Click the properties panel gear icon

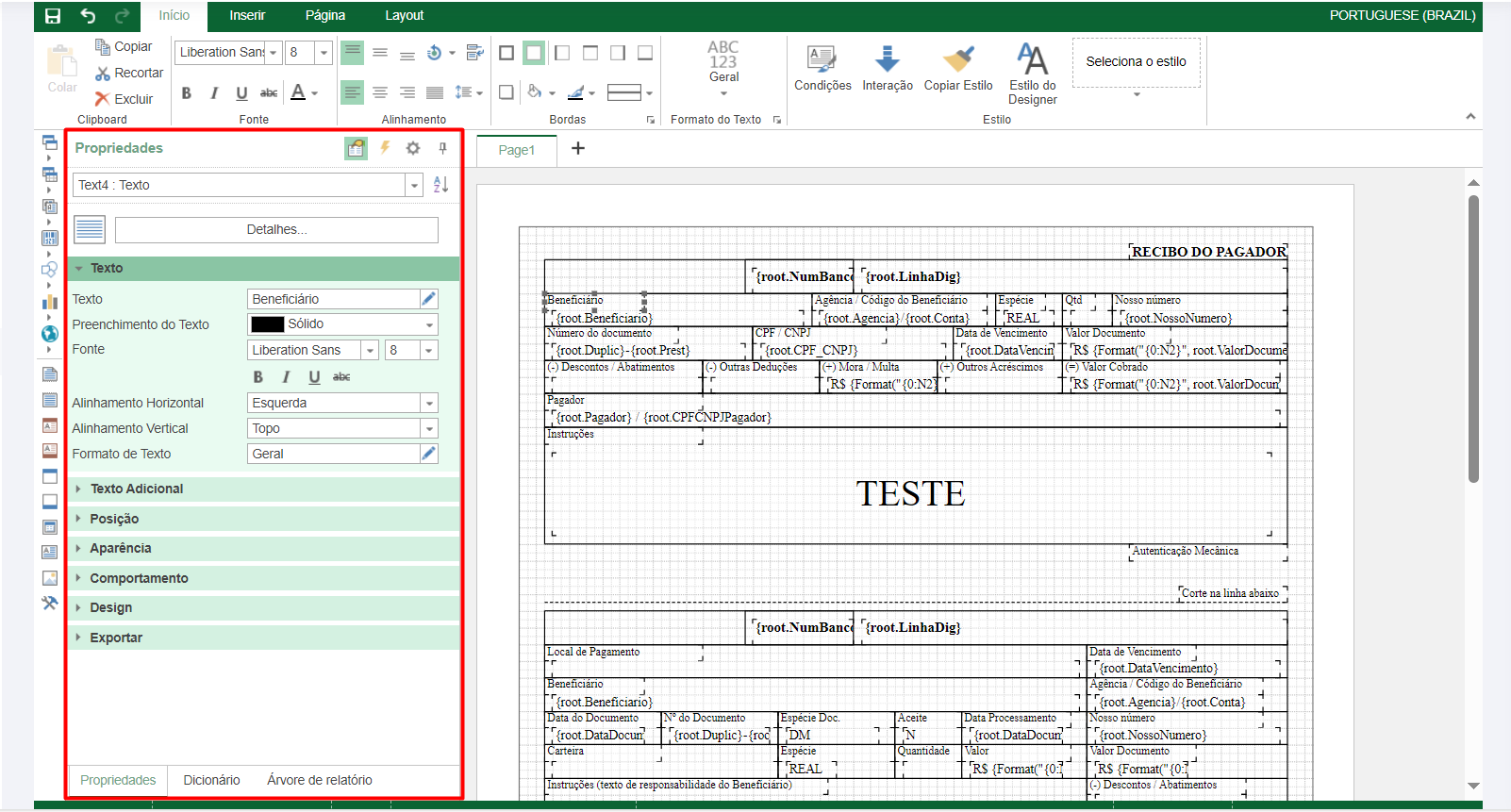click(x=413, y=148)
